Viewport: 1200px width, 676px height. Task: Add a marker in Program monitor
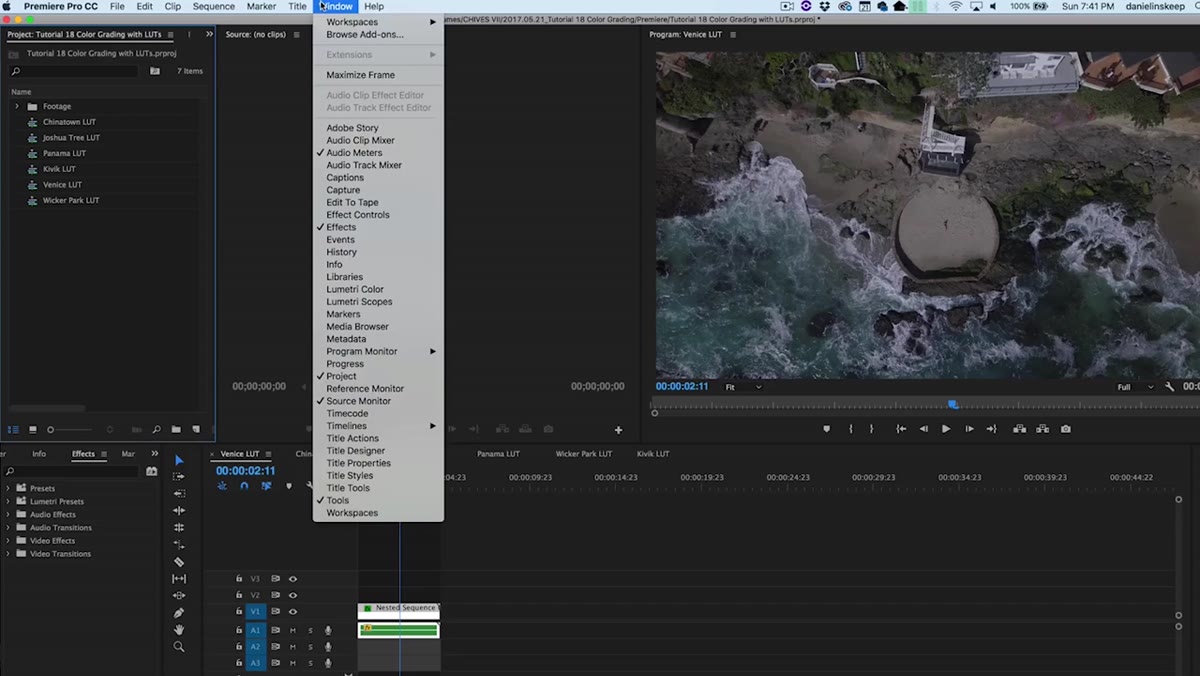826,429
